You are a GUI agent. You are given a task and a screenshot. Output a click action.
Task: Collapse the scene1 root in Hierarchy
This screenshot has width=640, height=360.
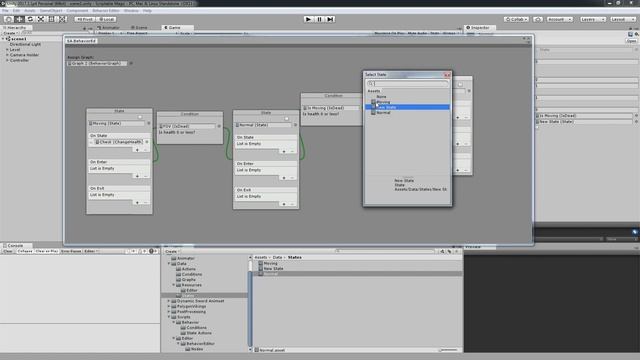click(x=3, y=39)
